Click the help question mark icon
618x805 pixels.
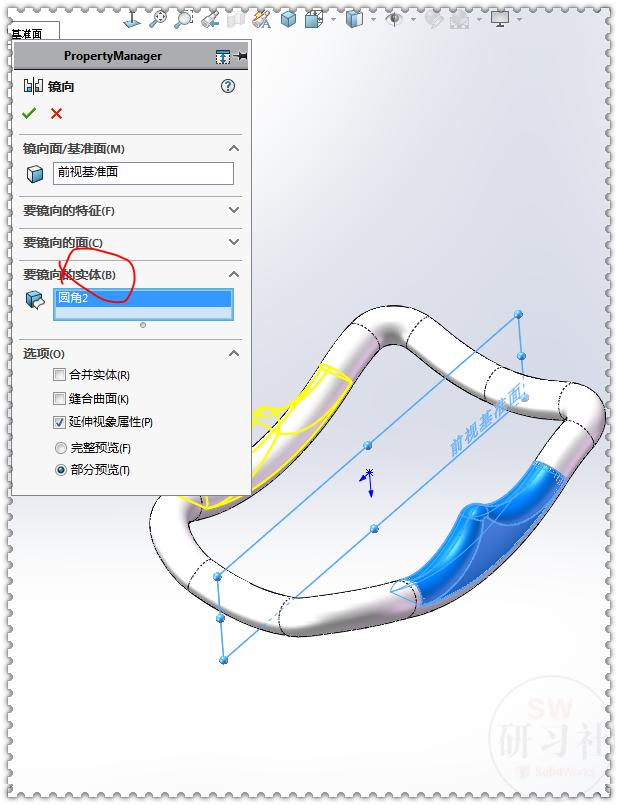[227, 86]
